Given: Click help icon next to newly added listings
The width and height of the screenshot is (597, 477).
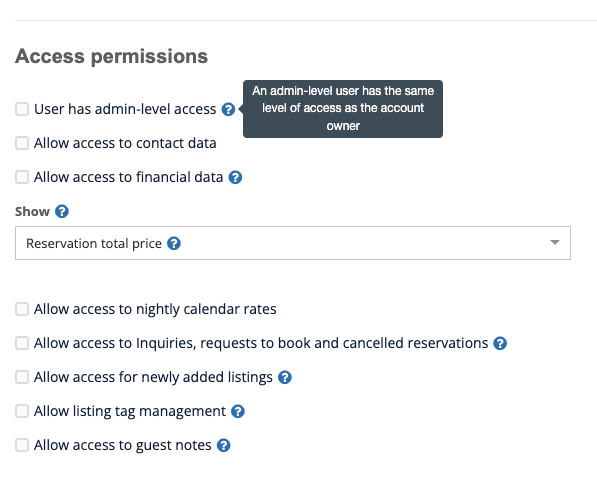Looking at the screenshot, I should (285, 377).
